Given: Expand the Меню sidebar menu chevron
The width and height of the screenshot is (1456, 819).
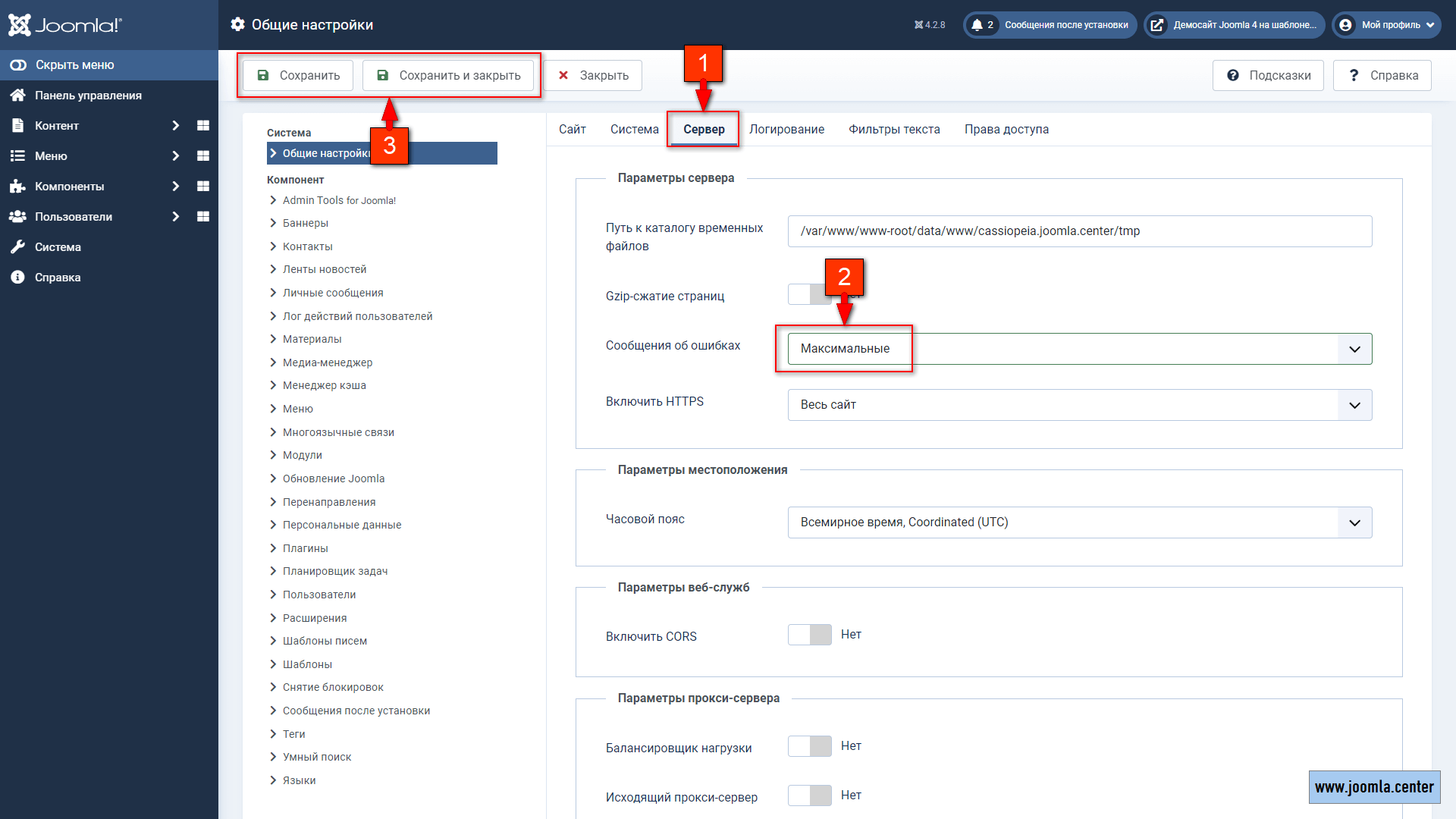Looking at the screenshot, I should click(176, 155).
